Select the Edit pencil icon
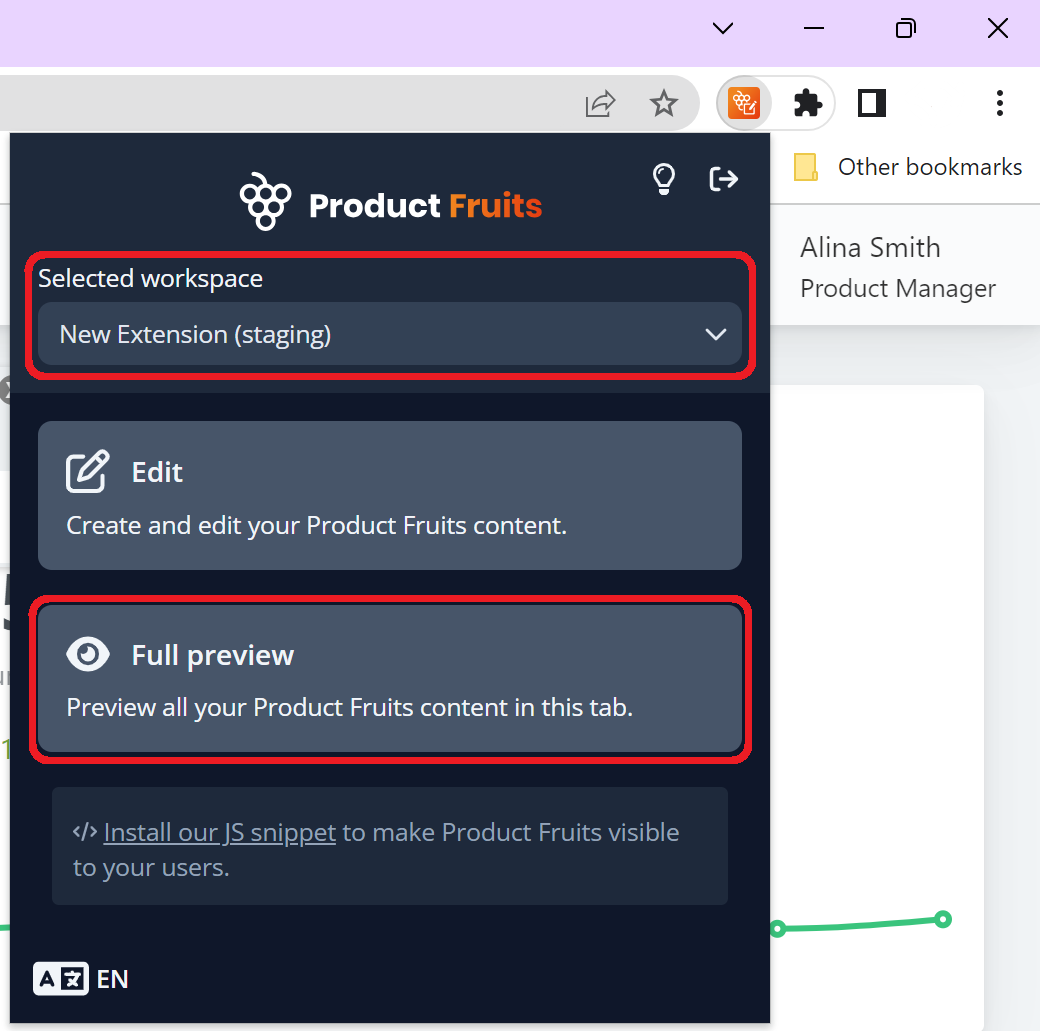The width and height of the screenshot is (1040, 1031). pos(88,471)
